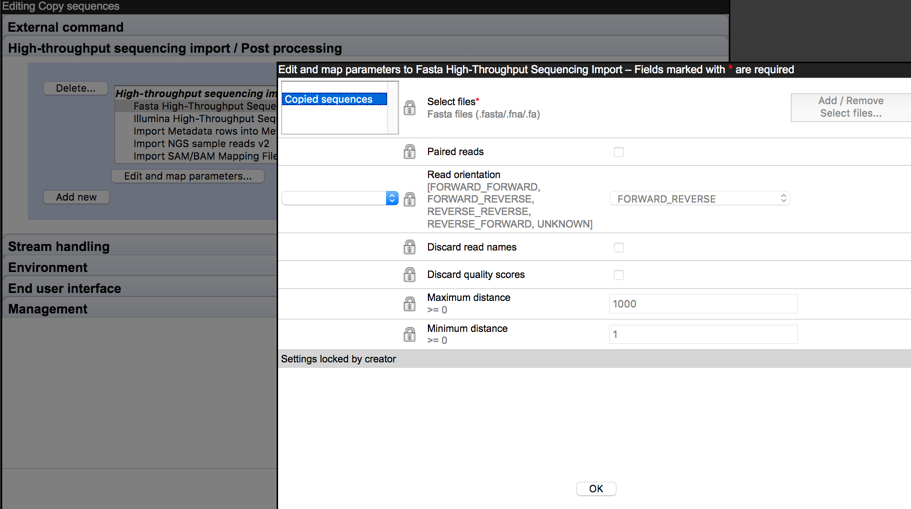This screenshot has width=911, height=509.
Task: Click the Maximum distance field showing 1000
Action: 703,304
